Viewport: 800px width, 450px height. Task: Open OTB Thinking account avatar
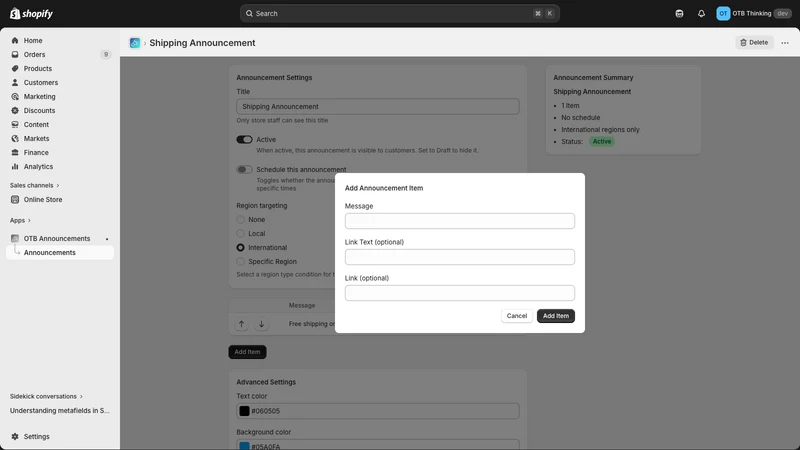tap(723, 14)
